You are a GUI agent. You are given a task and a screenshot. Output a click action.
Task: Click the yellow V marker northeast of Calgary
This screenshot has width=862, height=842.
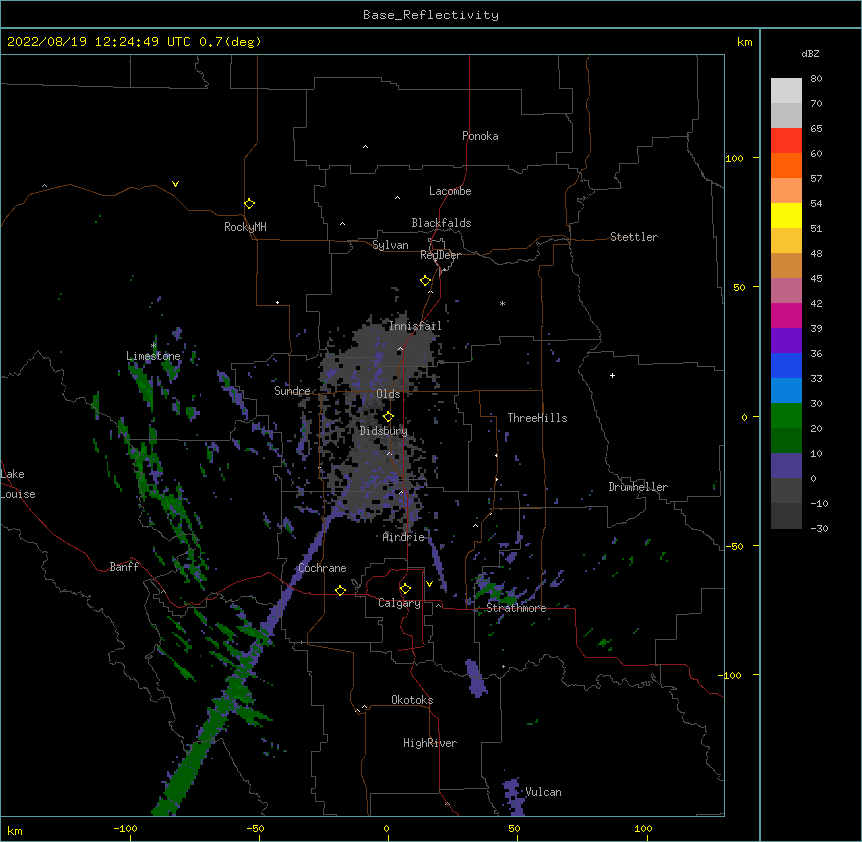(x=429, y=584)
